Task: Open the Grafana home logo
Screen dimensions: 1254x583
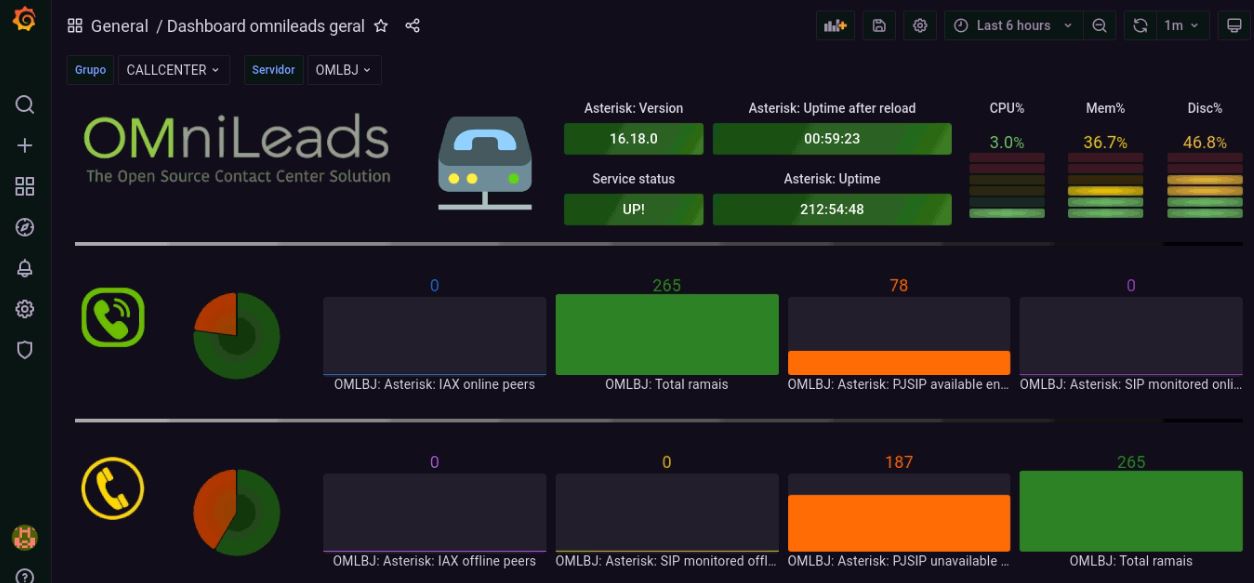Action: pyautogui.click(x=24, y=19)
